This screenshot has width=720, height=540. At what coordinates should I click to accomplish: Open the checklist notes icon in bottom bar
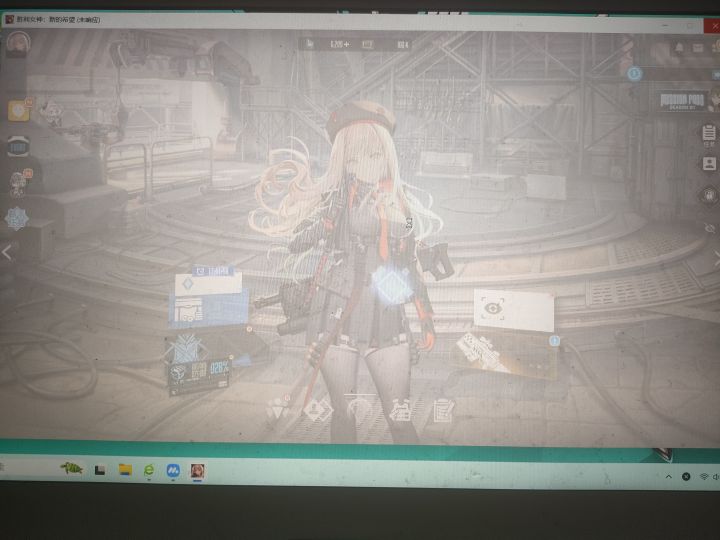[443, 411]
